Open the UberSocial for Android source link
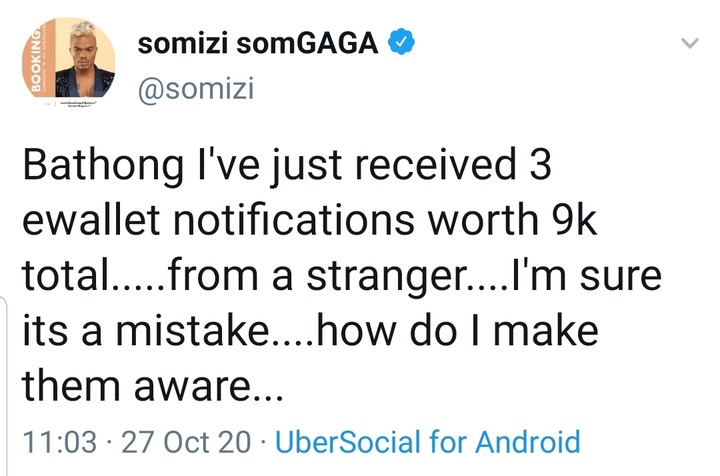720x476 pixels. (427, 442)
